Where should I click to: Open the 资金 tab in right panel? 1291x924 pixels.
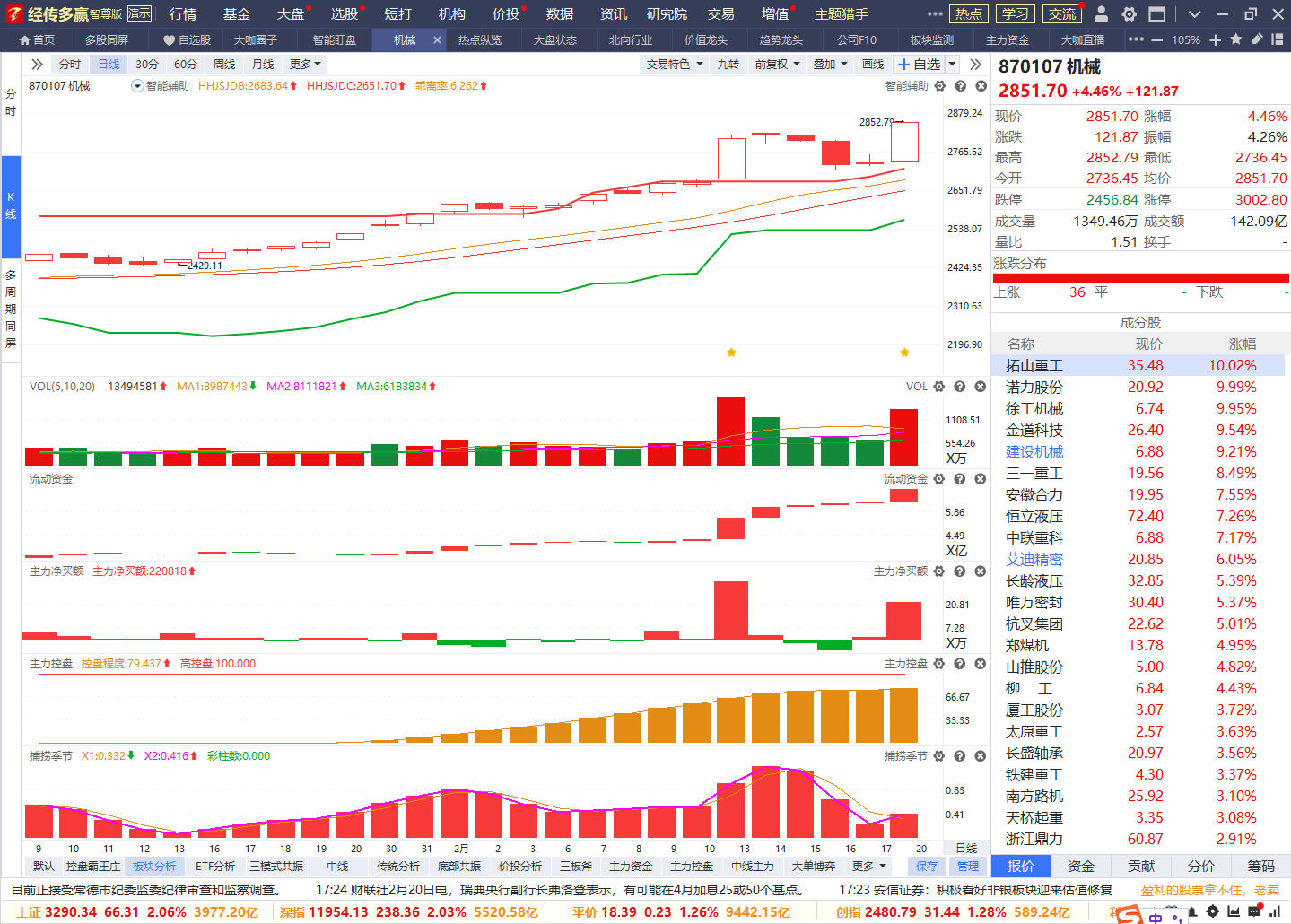(x=1081, y=866)
